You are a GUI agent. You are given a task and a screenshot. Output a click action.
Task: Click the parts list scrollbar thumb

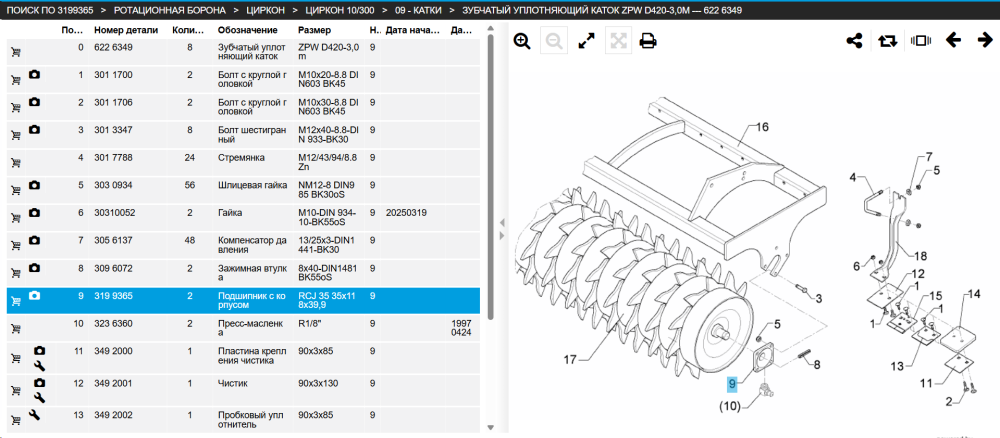pos(490,176)
